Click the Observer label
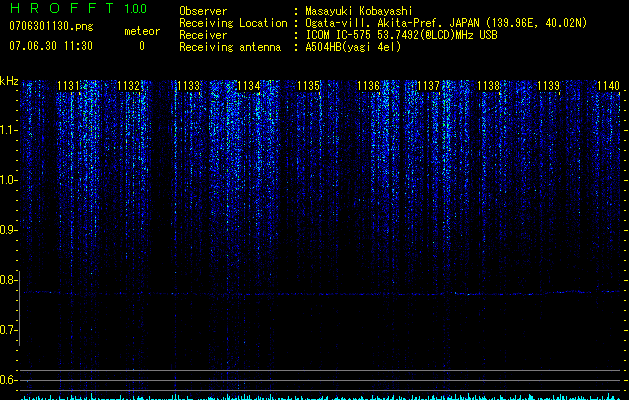The height and width of the screenshot is (400, 629). [x=203, y=11]
